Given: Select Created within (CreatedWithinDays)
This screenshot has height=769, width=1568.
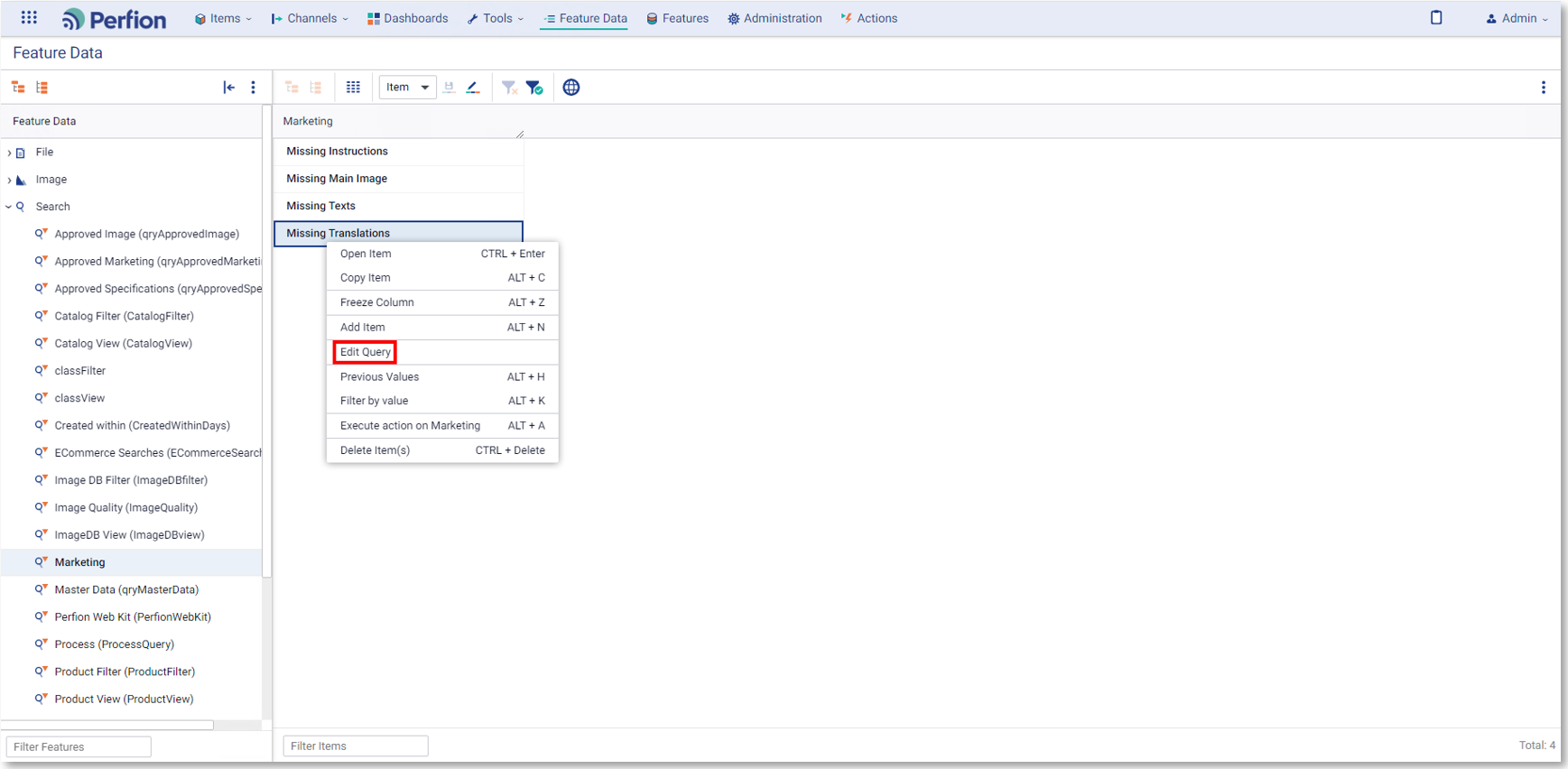Looking at the screenshot, I should tap(142, 425).
